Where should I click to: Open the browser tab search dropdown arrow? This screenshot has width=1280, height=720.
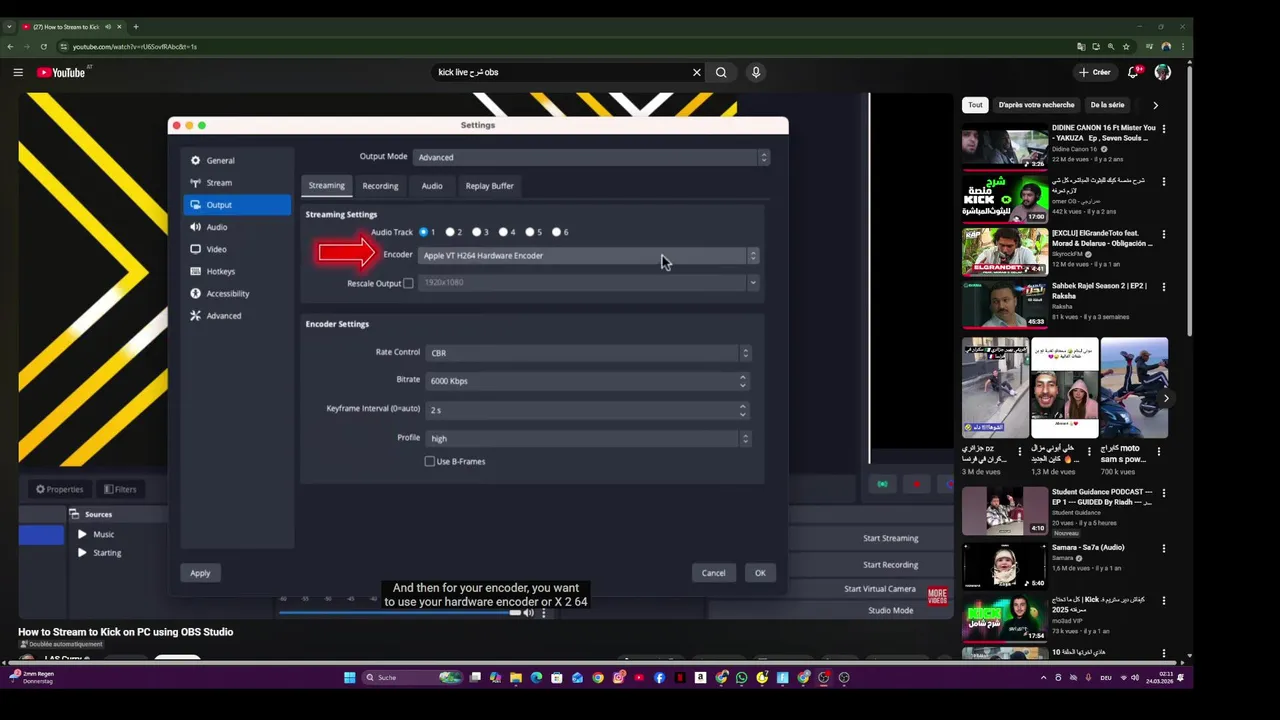pyautogui.click(x=9, y=26)
